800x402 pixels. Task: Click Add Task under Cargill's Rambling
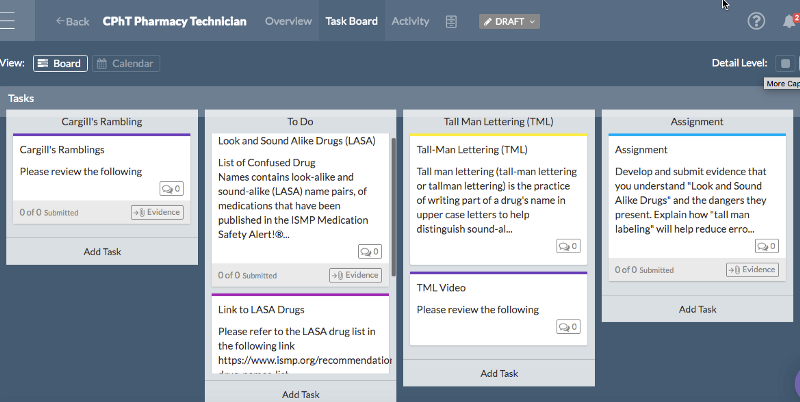tap(102, 251)
